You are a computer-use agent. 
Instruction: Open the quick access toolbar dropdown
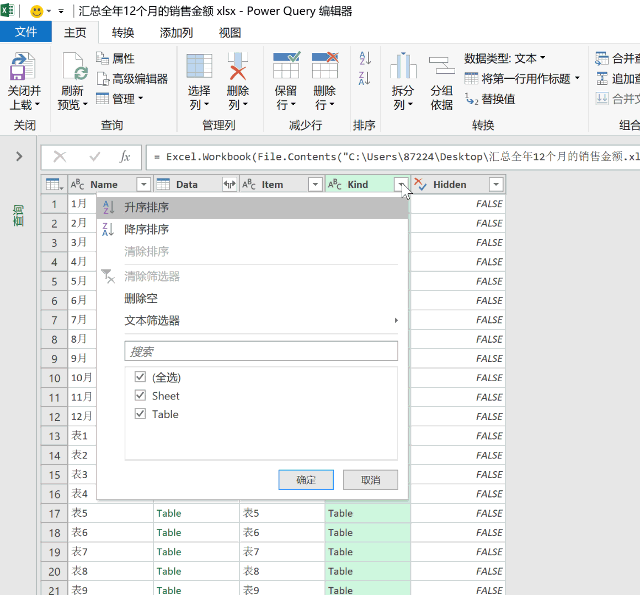point(61,11)
